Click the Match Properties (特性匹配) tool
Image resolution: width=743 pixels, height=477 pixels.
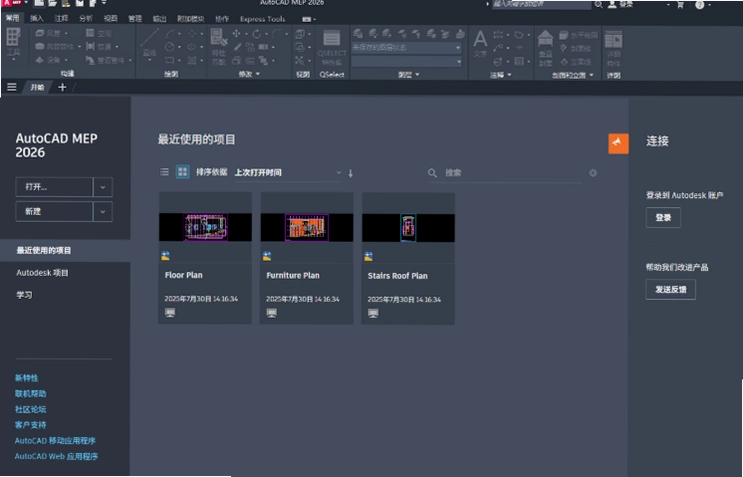[219, 46]
